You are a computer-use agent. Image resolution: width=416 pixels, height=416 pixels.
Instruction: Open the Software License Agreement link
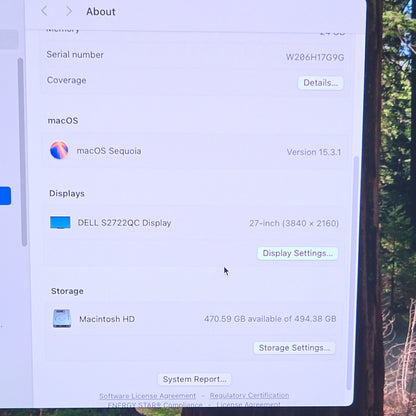[x=147, y=396]
